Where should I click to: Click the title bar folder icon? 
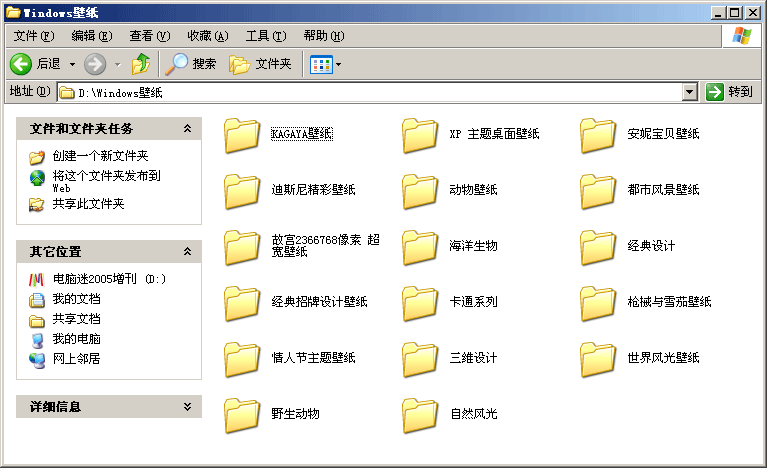13,12
